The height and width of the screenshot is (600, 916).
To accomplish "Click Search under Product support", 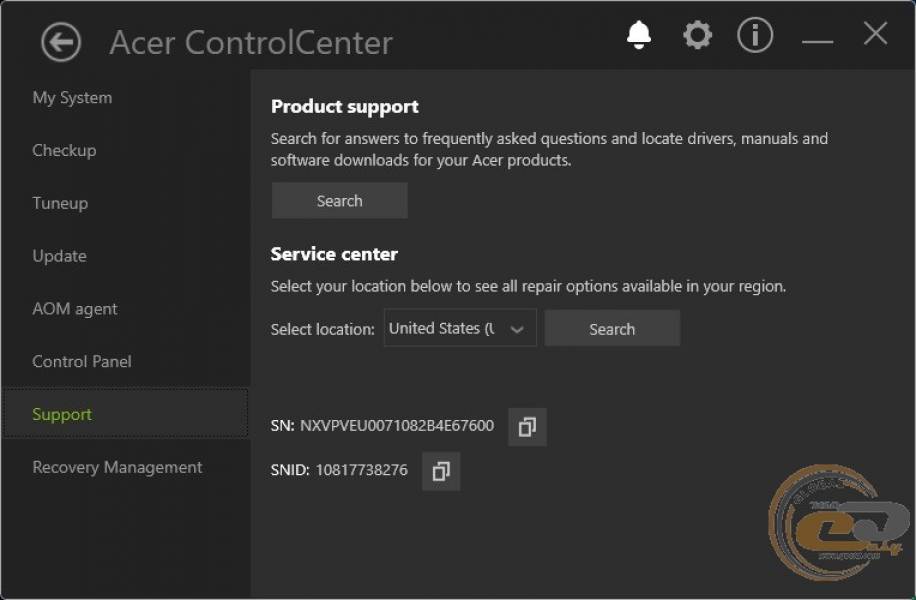I will [339, 201].
